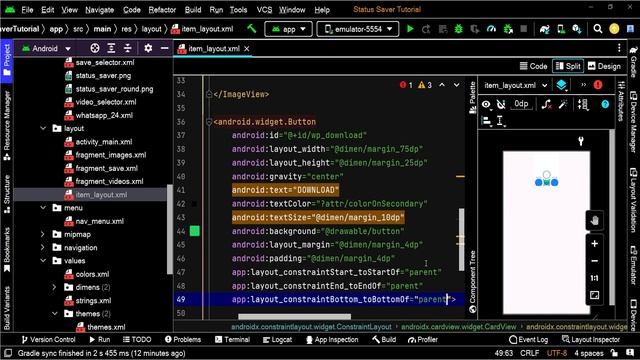Toggle View Options eye icon in design toolbar
This screenshot has height=360, width=640.
tap(486, 104)
